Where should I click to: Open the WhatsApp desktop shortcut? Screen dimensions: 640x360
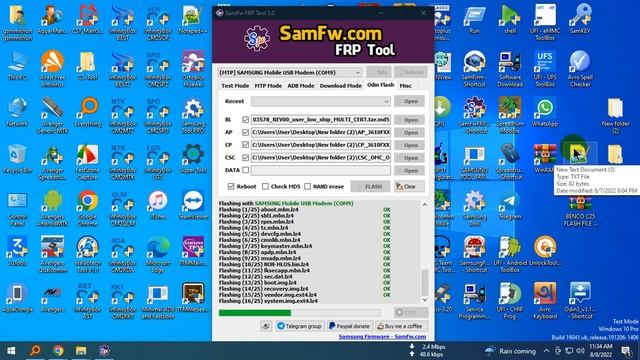click(x=545, y=112)
